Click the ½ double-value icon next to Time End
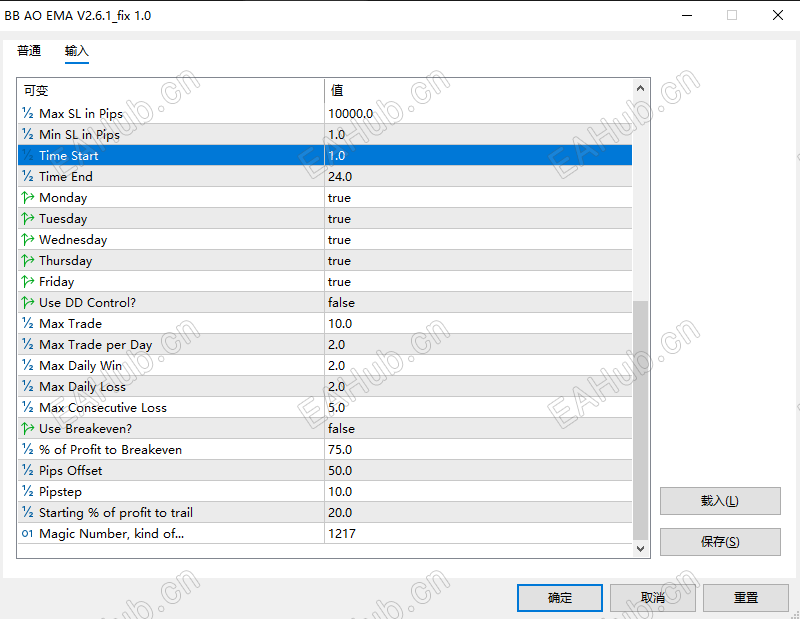Viewport: 800px width, 619px height. tap(25, 176)
